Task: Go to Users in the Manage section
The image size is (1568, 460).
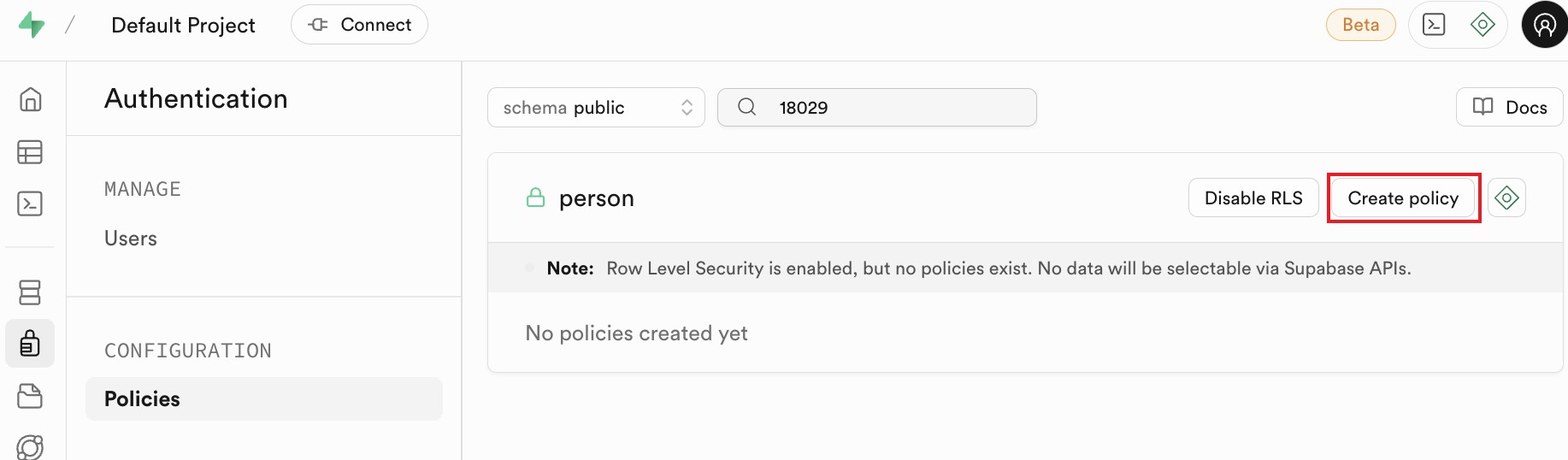Action: pyautogui.click(x=131, y=239)
